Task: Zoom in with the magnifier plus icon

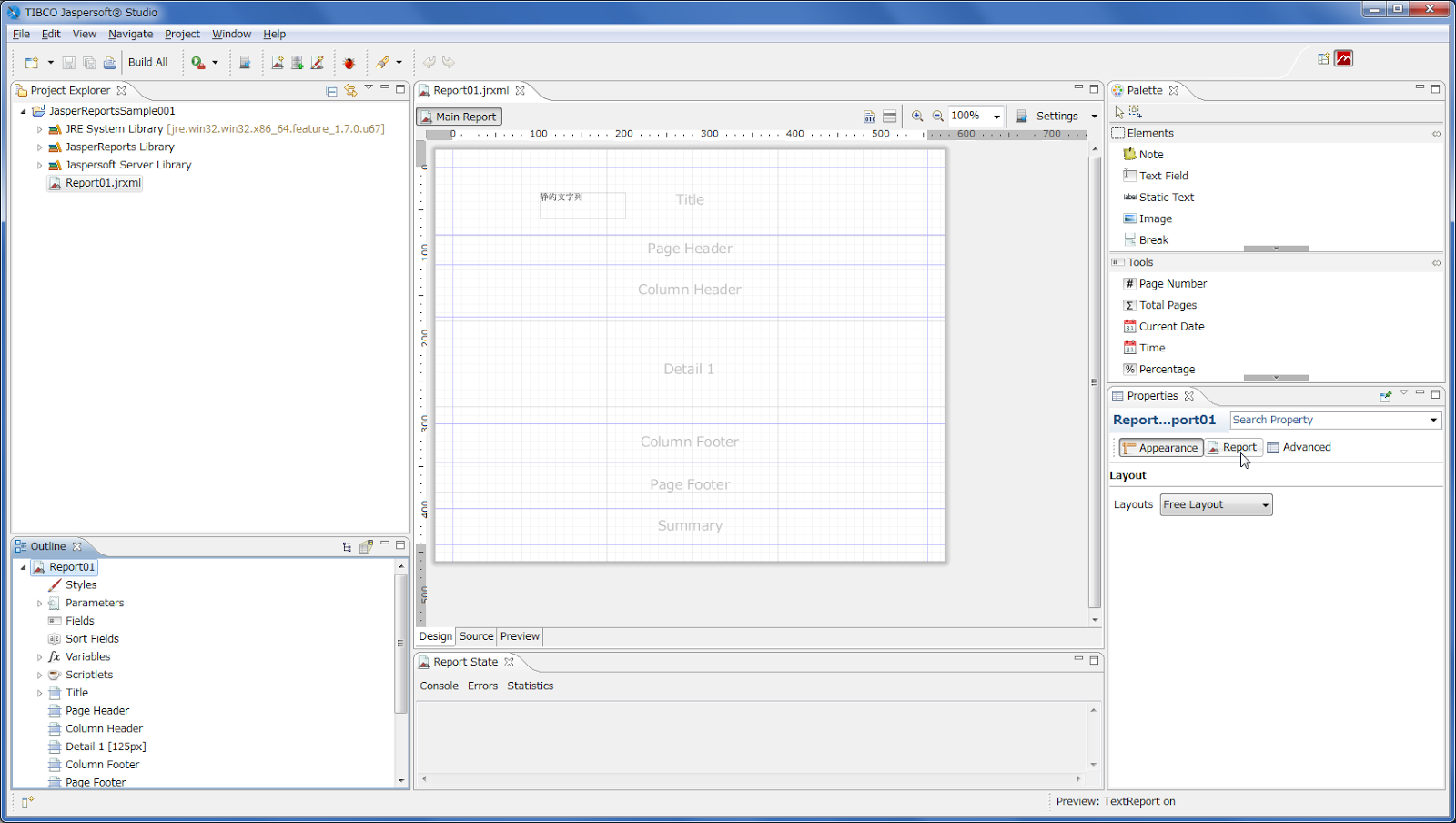Action: click(x=917, y=117)
